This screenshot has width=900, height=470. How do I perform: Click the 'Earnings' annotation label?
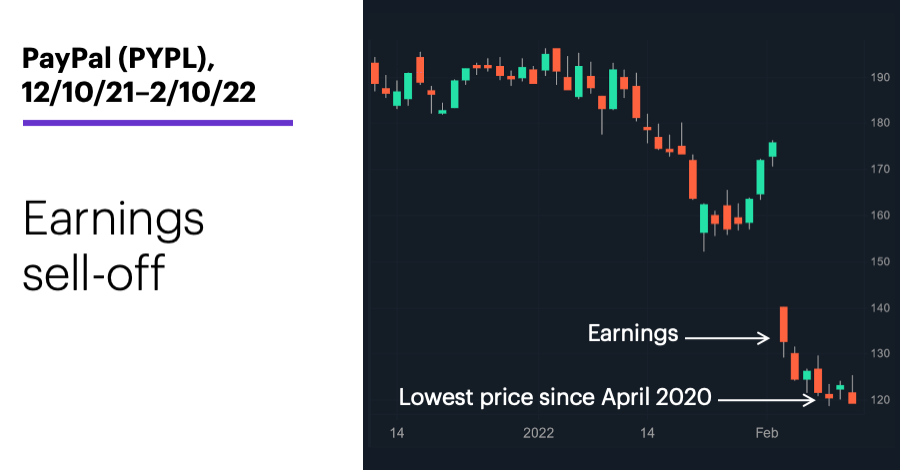(633, 334)
